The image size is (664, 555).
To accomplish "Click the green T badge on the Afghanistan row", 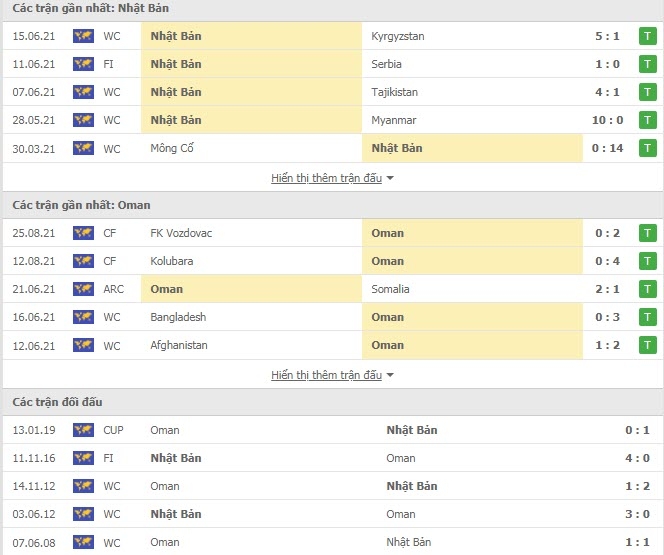I will point(647,345).
